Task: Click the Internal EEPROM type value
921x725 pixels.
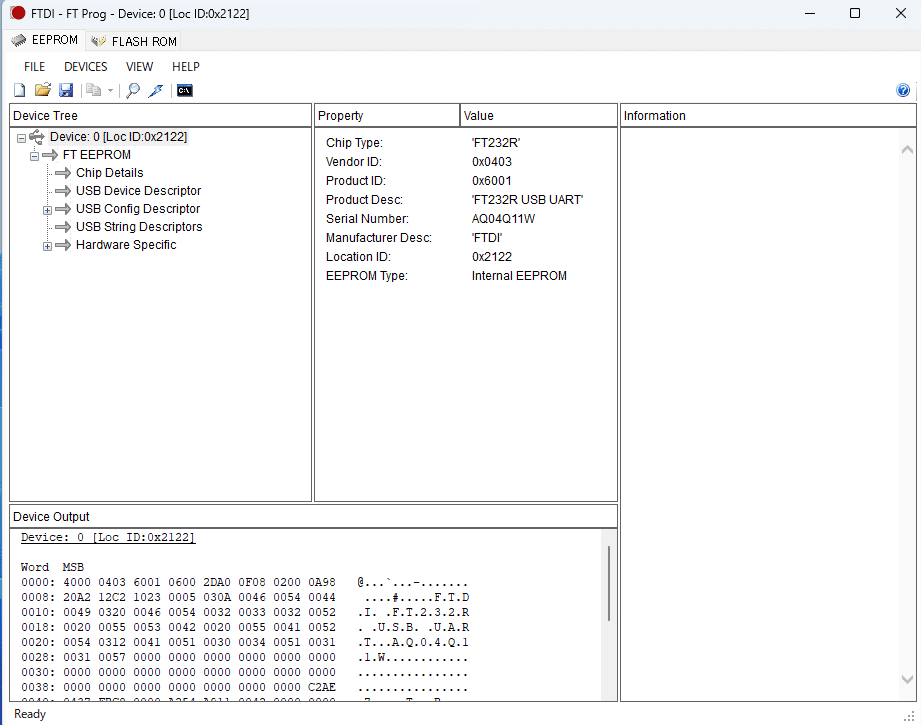Action: (519, 276)
